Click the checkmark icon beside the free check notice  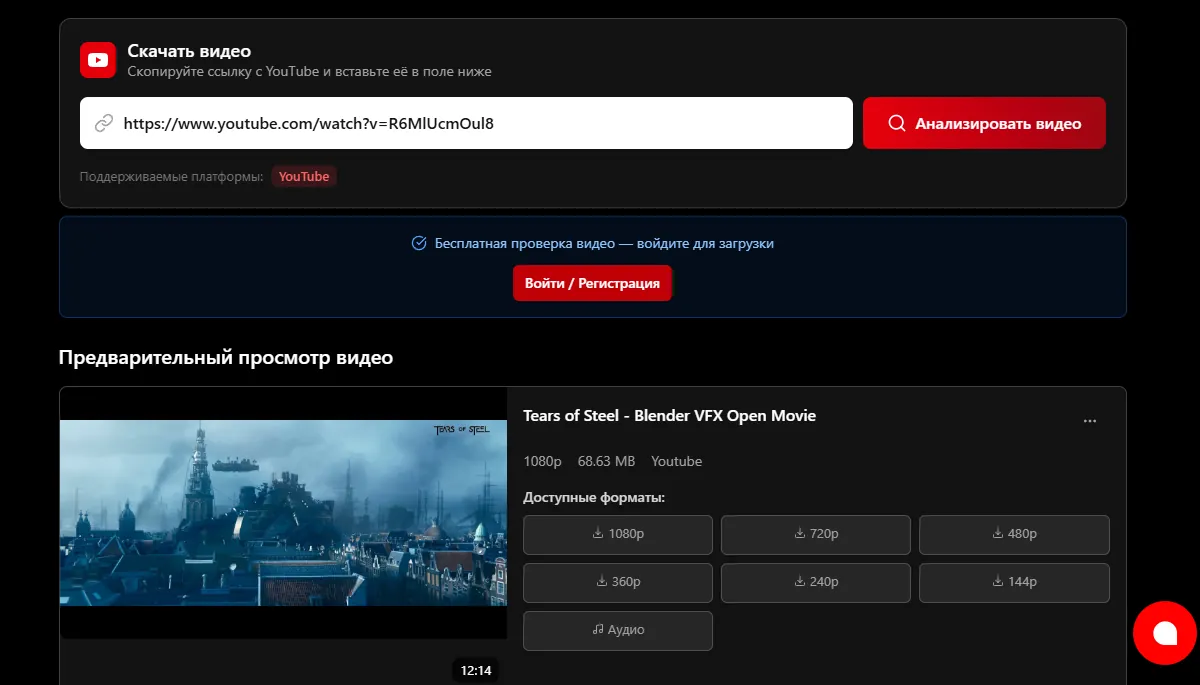coord(420,243)
